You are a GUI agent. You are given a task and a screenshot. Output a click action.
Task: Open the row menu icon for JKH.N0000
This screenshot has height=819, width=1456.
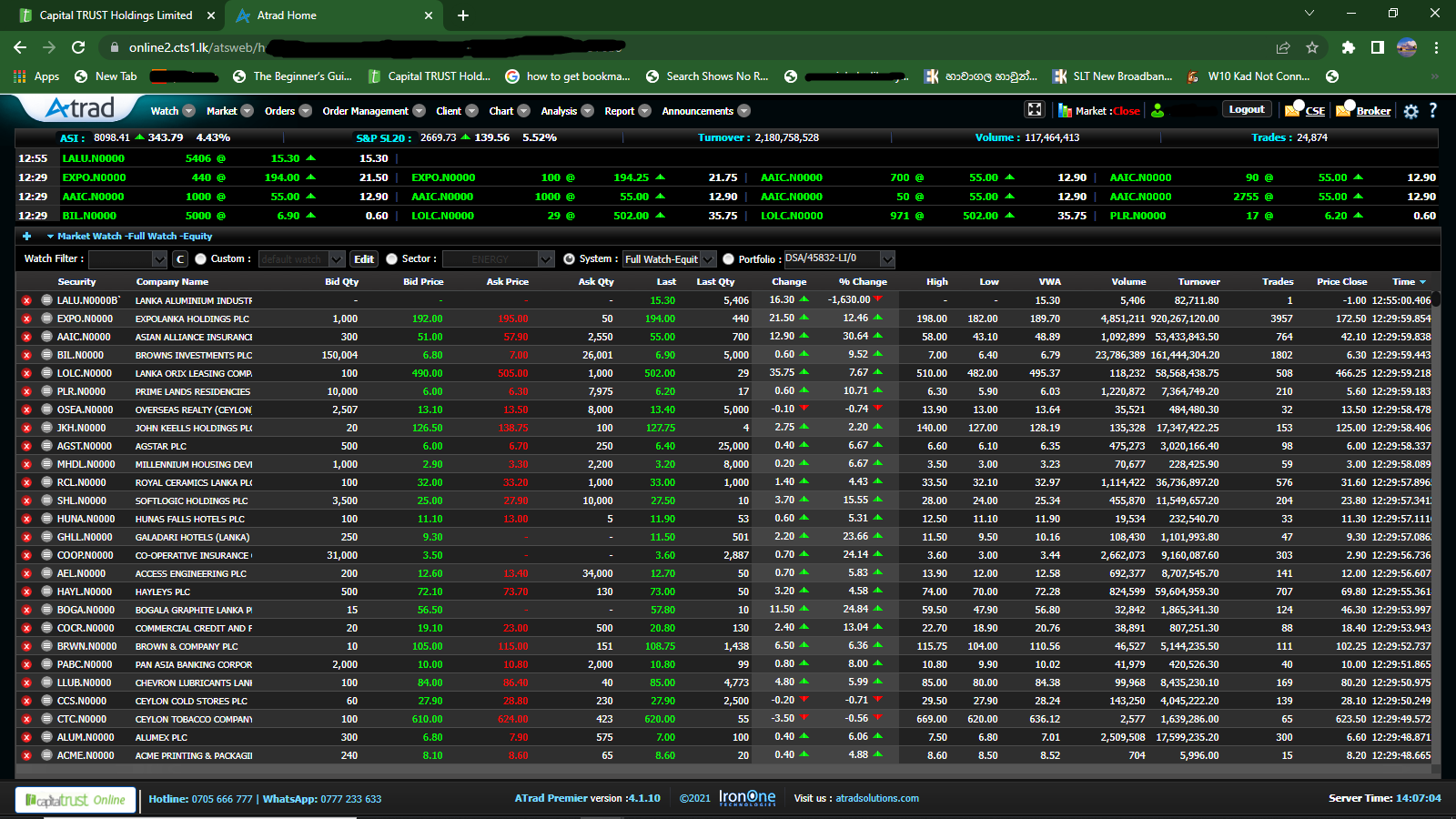point(46,428)
